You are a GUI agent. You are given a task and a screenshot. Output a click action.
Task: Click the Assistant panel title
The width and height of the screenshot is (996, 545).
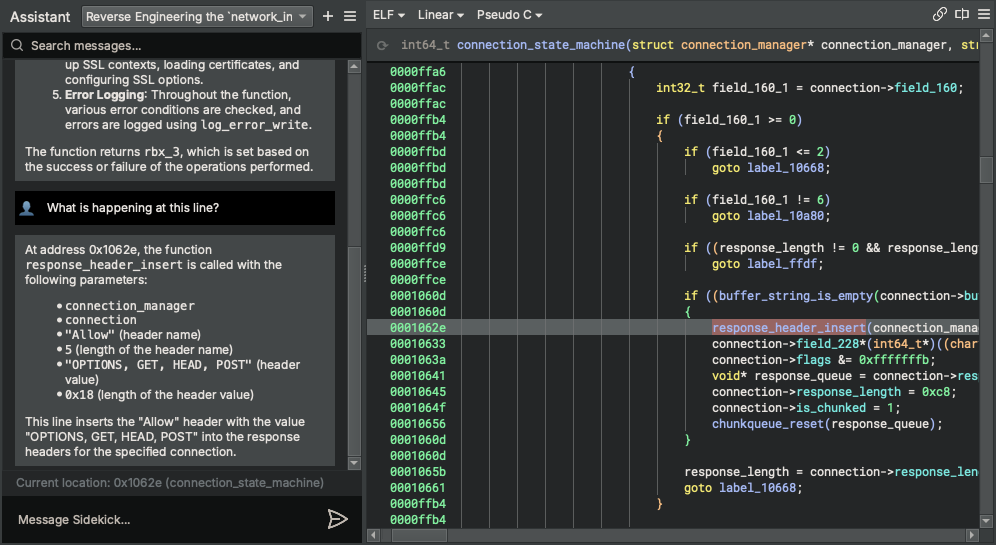click(40, 17)
